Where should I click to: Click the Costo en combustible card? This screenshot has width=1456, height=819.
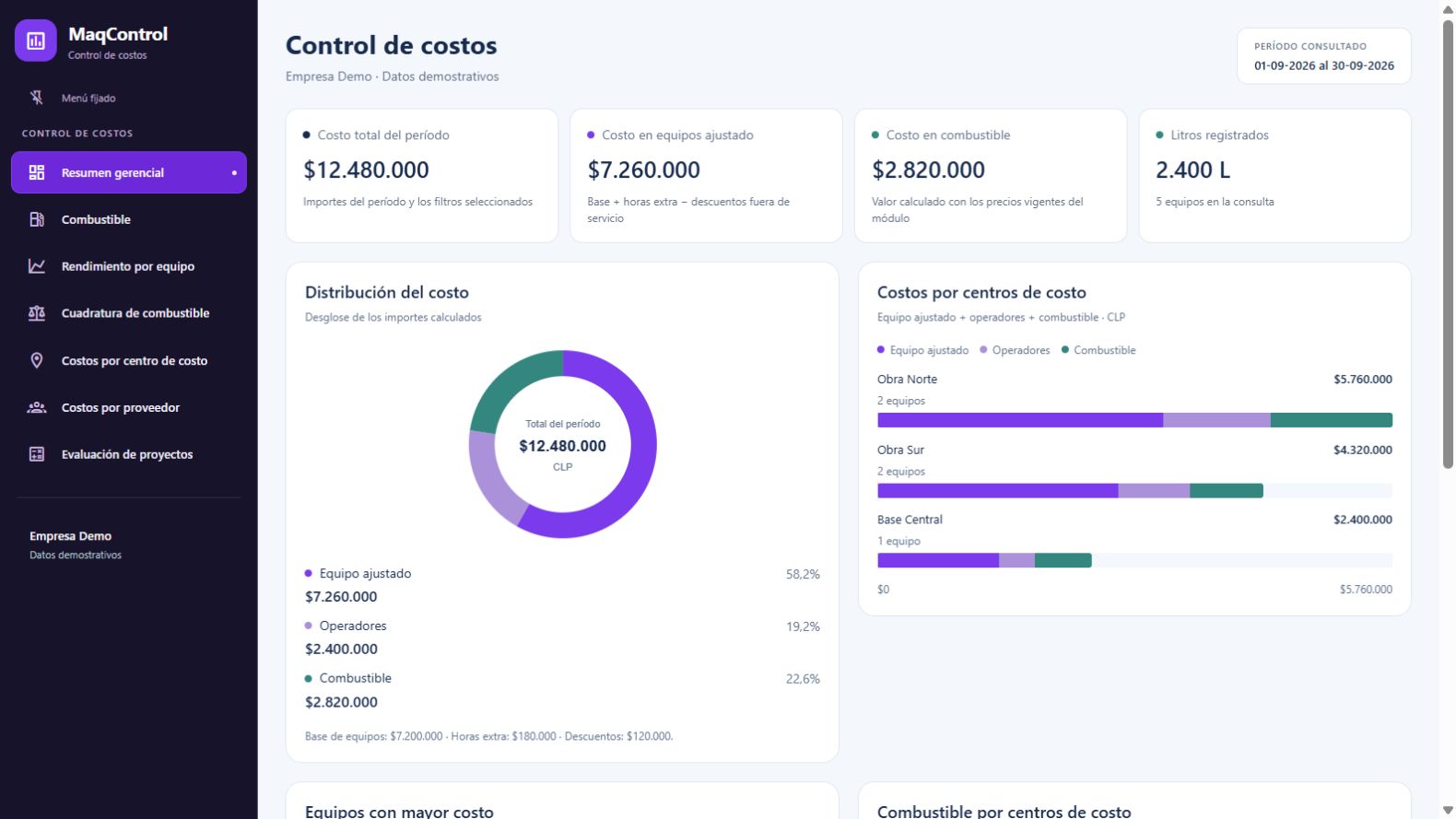[x=991, y=176]
